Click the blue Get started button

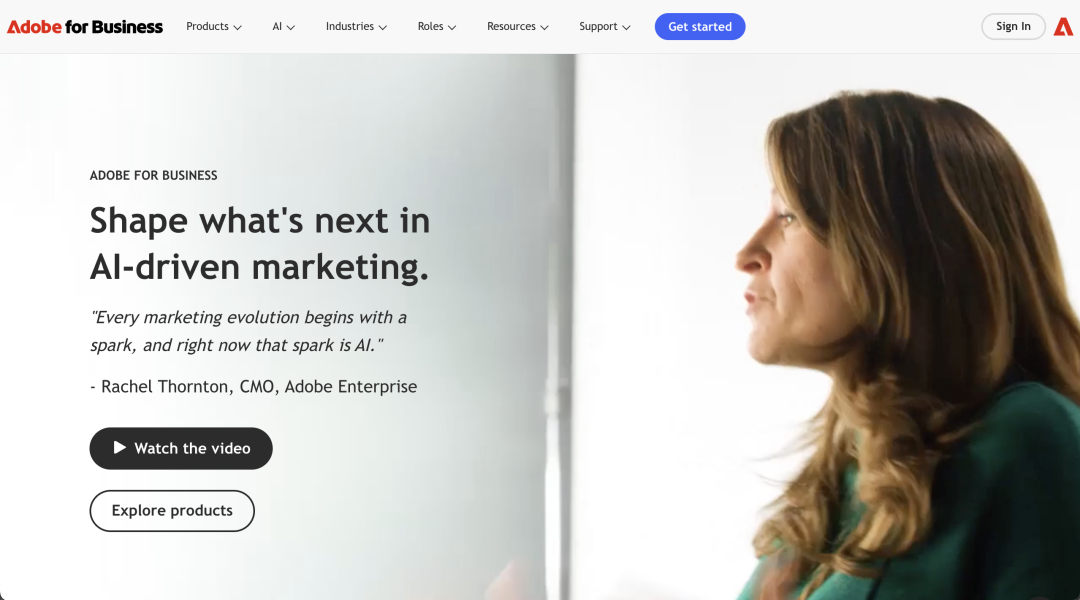[700, 27]
